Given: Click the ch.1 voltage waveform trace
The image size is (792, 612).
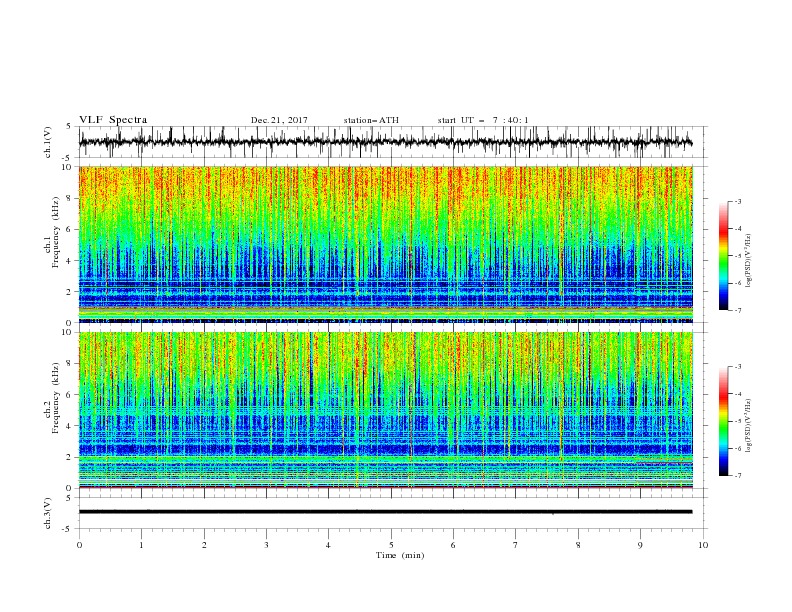Looking at the screenshot, I should pyautogui.click(x=385, y=142).
